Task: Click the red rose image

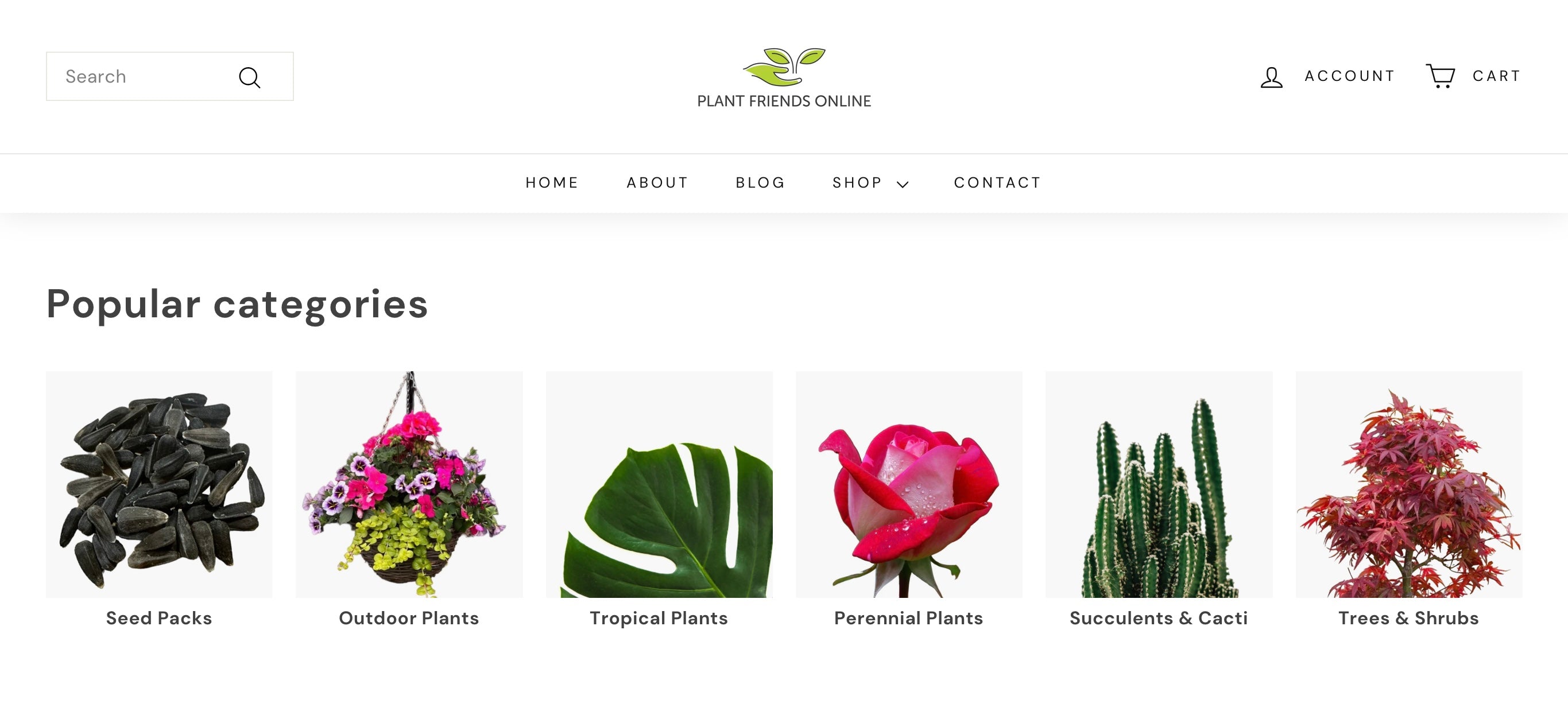Action: coord(909,484)
